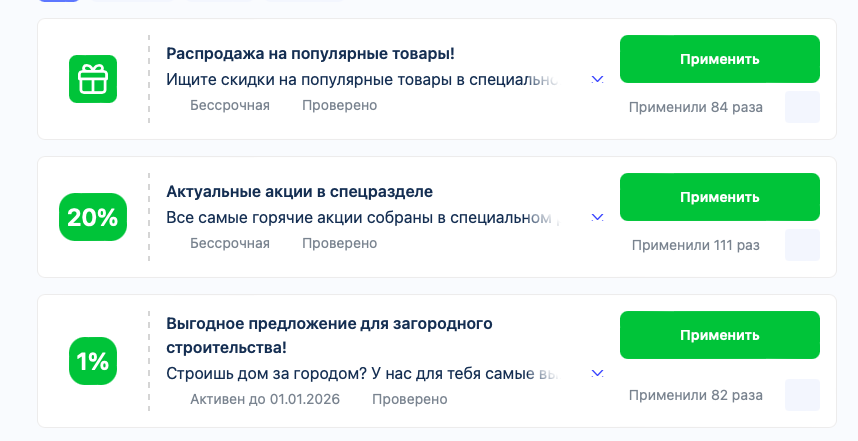Apply the 'Распродажа на популярные товары' offer

[719, 59]
